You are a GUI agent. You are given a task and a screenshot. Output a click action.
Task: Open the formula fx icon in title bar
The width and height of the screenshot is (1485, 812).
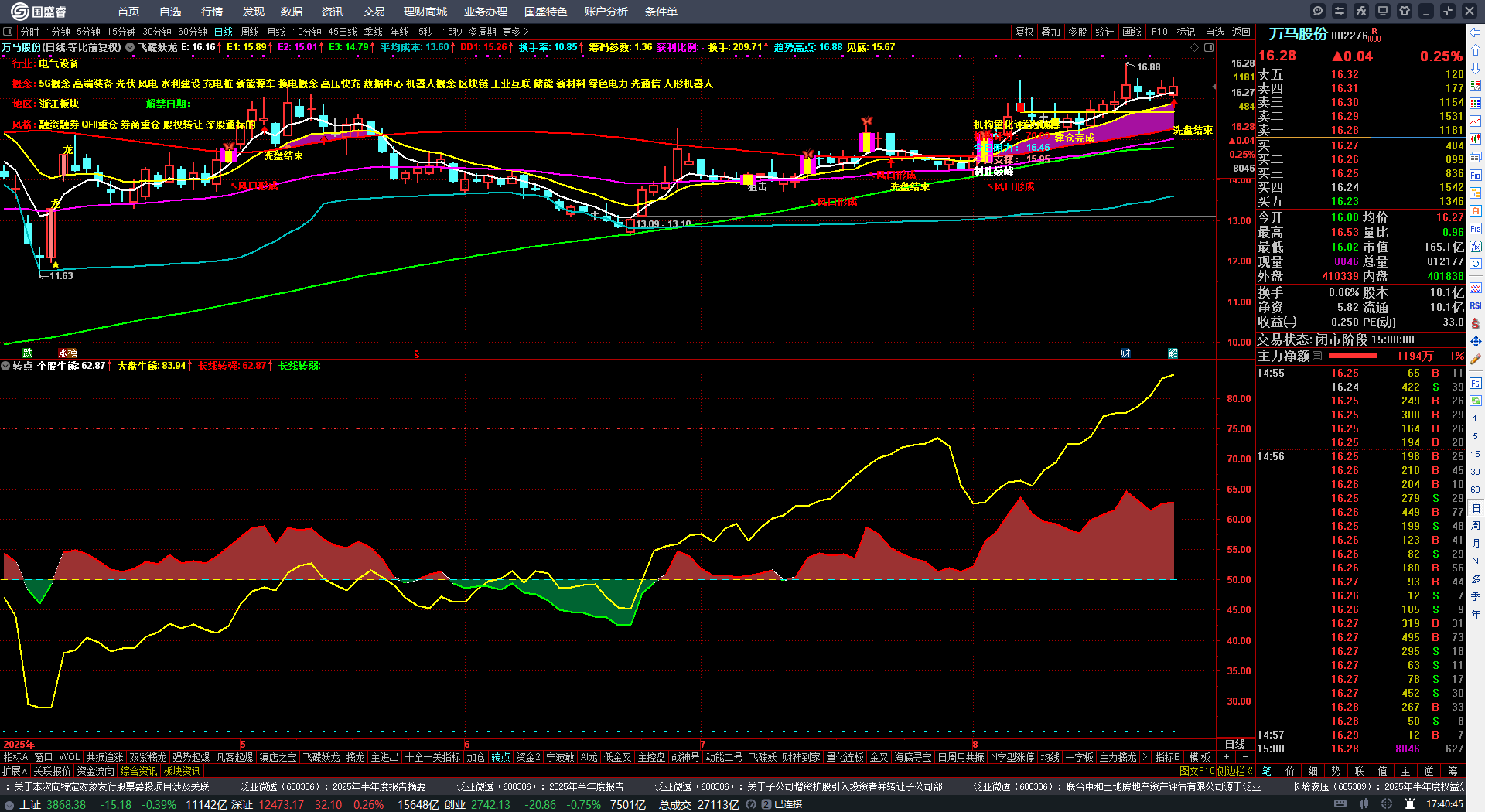pos(1361,11)
